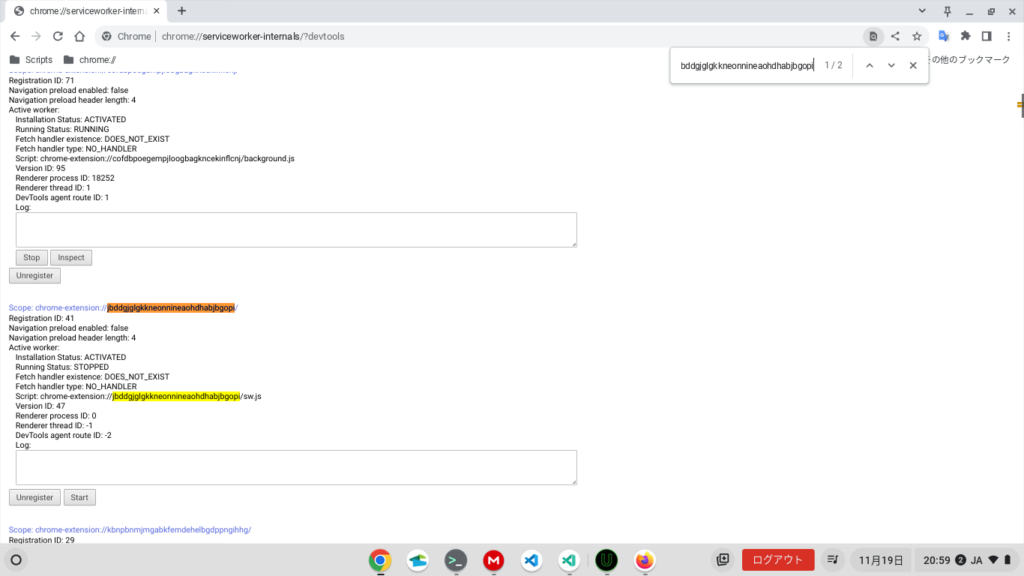
Task: Click the find-in-page search text field
Action: tap(745, 65)
